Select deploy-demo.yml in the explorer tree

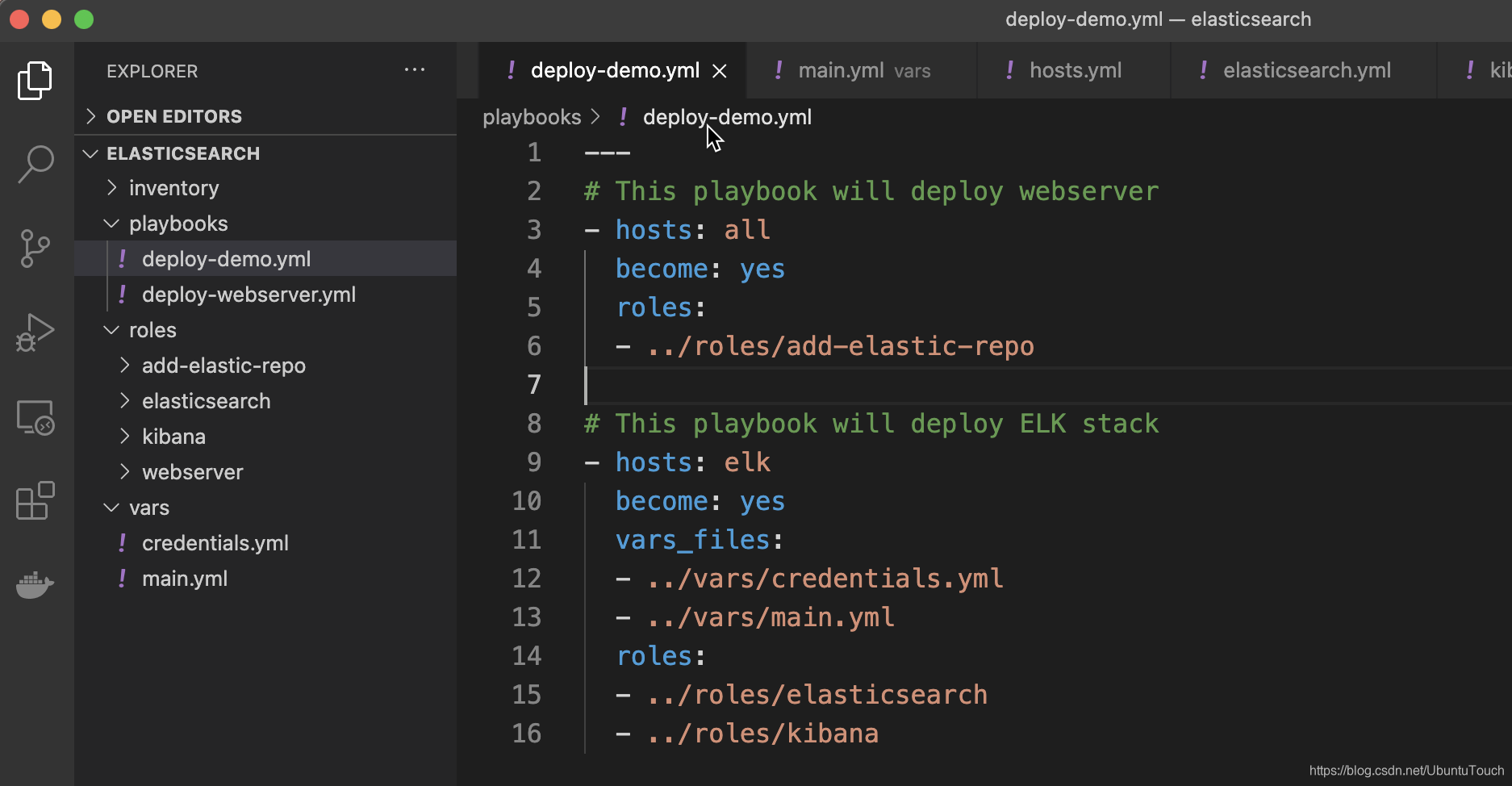point(265,259)
